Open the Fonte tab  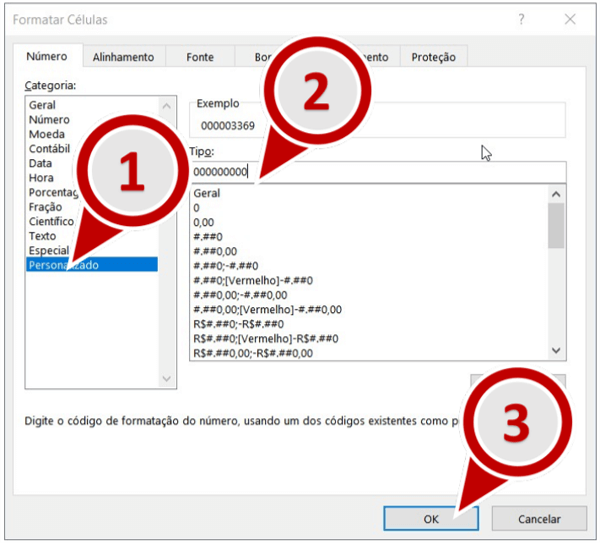[200, 57]
